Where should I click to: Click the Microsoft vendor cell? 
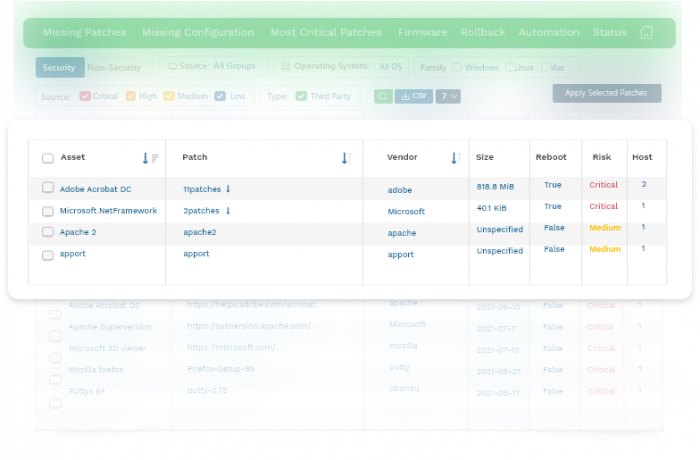(x=406, y=211)
